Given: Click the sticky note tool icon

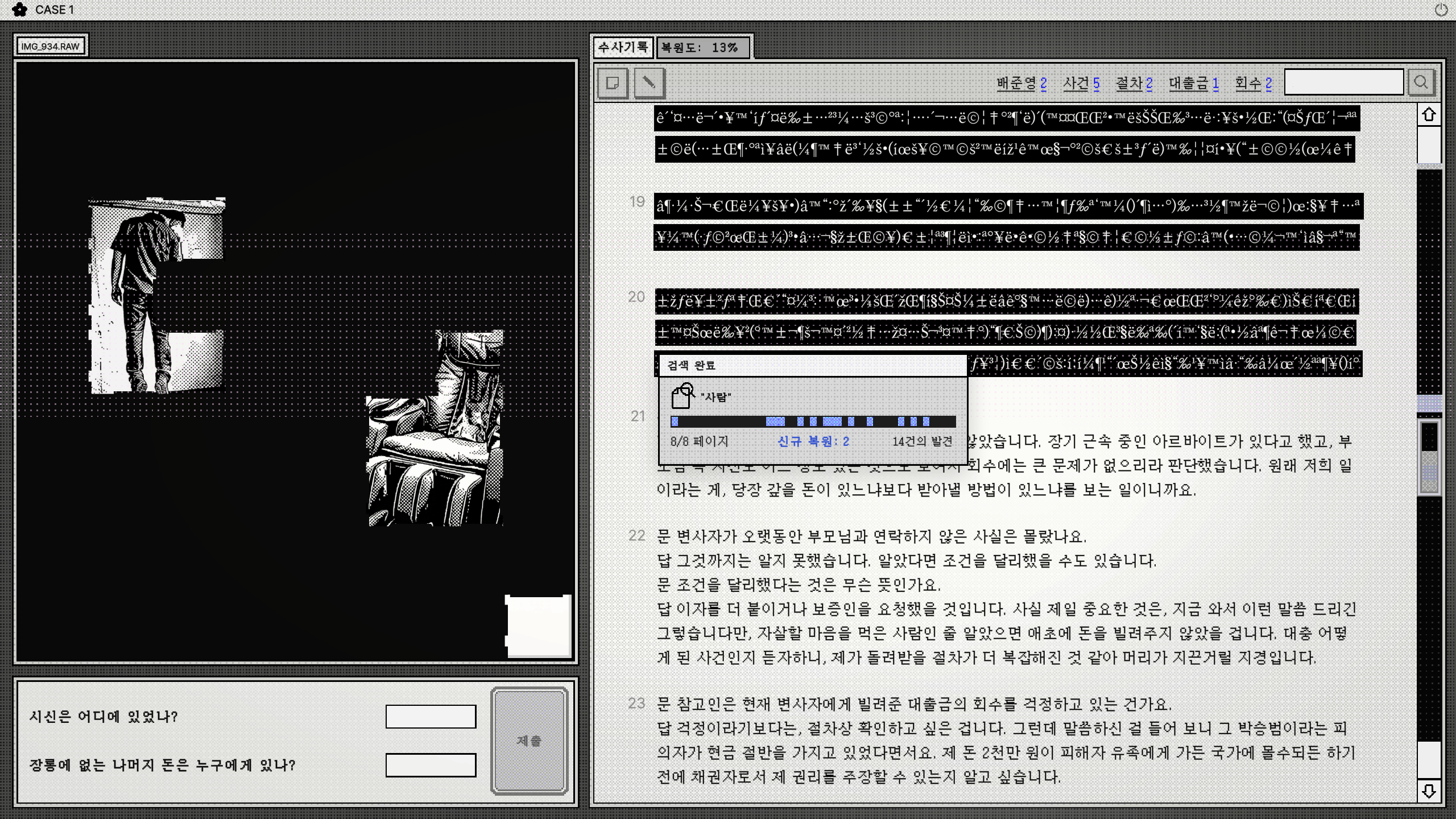Looking at the screenshot, I should tap(613, 83).
